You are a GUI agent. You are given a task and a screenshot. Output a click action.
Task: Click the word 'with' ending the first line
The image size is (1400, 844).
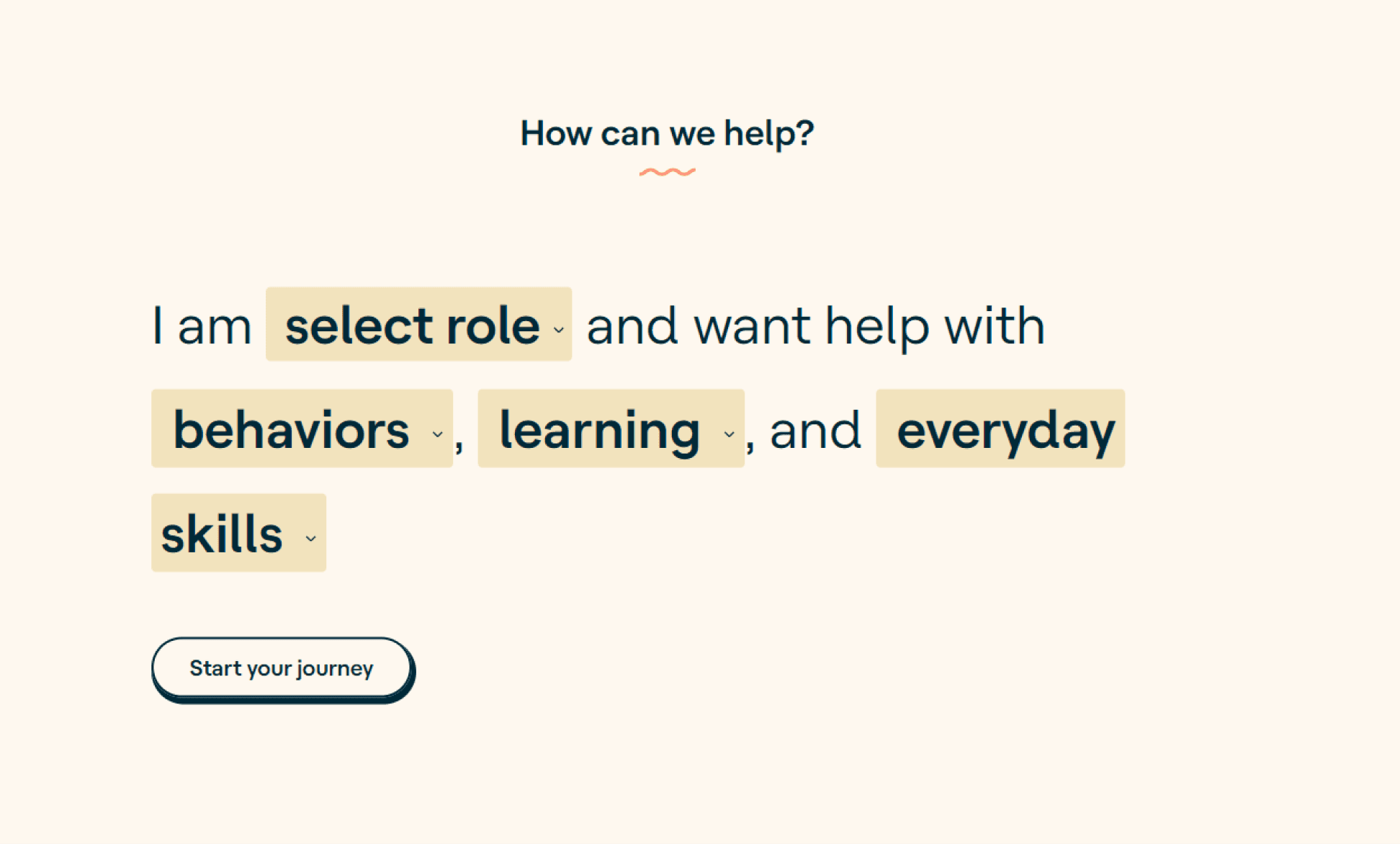point(995,326)
